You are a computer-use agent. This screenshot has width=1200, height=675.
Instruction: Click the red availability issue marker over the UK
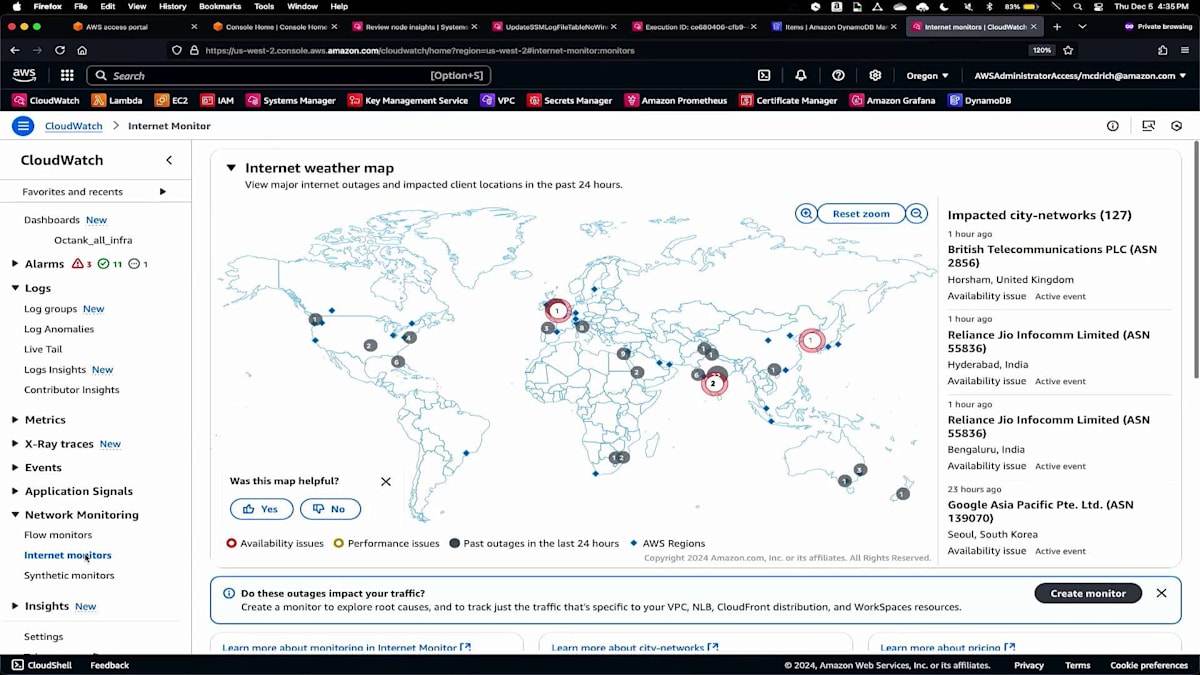(x=557, y=310)
